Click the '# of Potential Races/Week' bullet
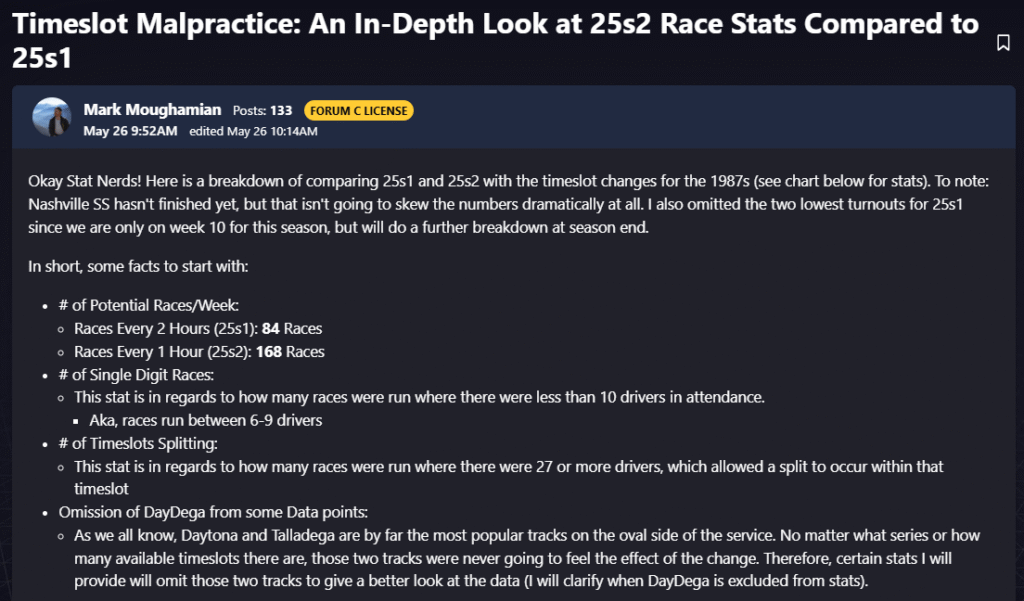 point(157,305)
